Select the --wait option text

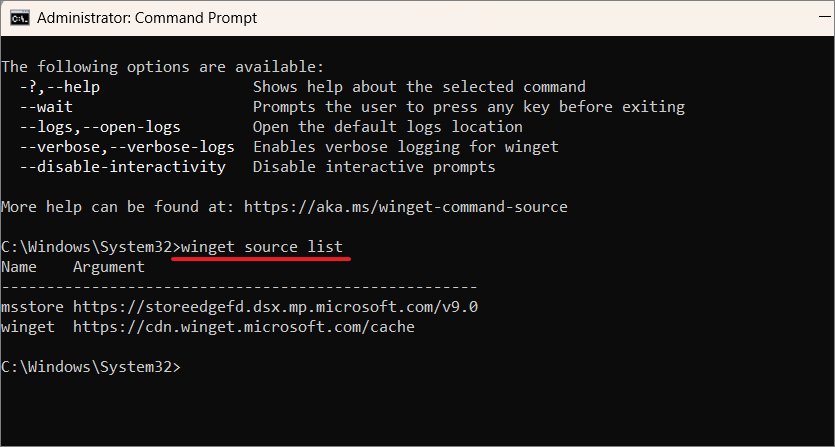pyautogui.click(x=46, y=107)
